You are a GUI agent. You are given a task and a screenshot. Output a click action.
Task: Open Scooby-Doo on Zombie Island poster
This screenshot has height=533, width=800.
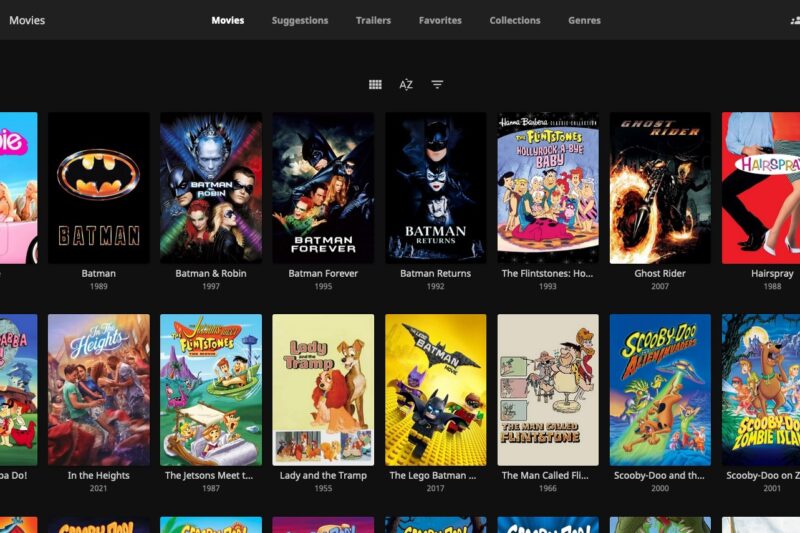(x=761, y=390)
